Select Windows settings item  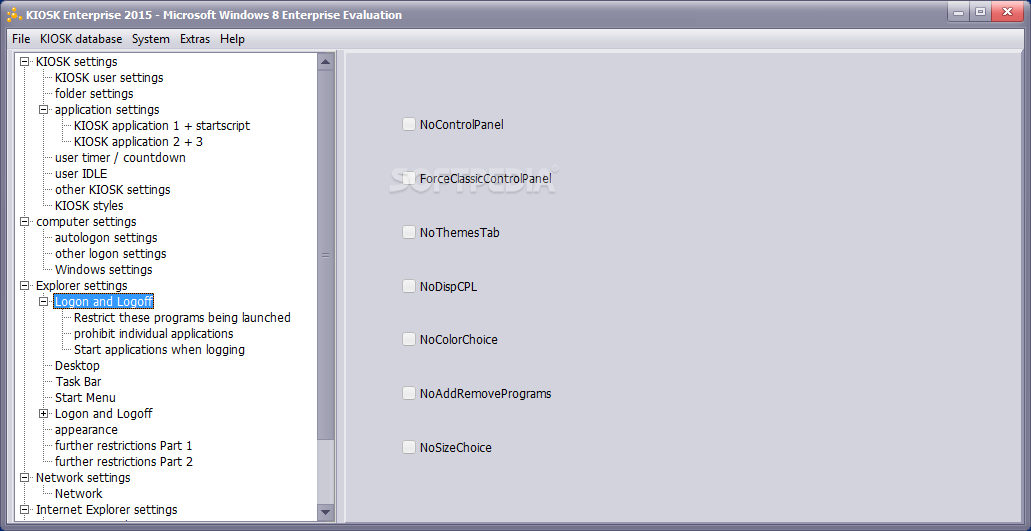(x=103, y=269)
